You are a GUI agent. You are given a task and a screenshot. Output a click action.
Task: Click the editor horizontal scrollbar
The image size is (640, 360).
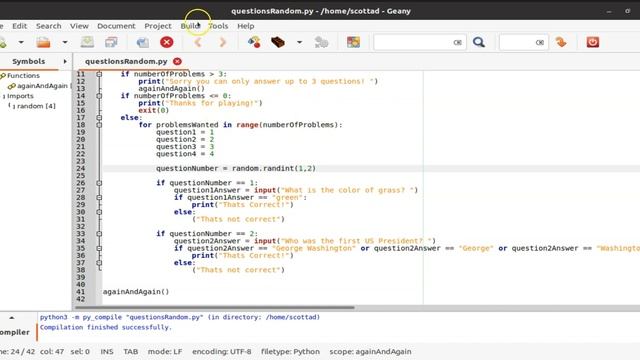215,307
